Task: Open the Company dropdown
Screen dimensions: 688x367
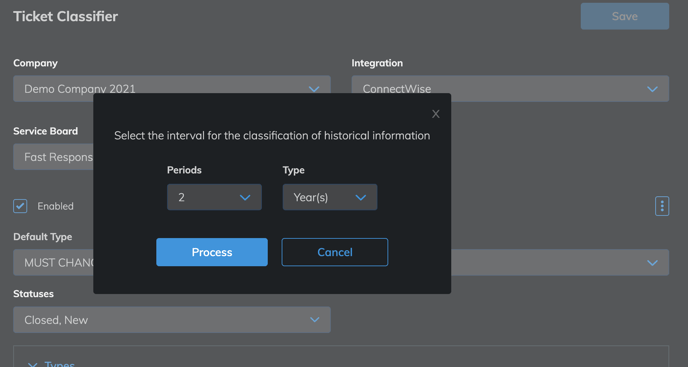Action: point(172,89)
